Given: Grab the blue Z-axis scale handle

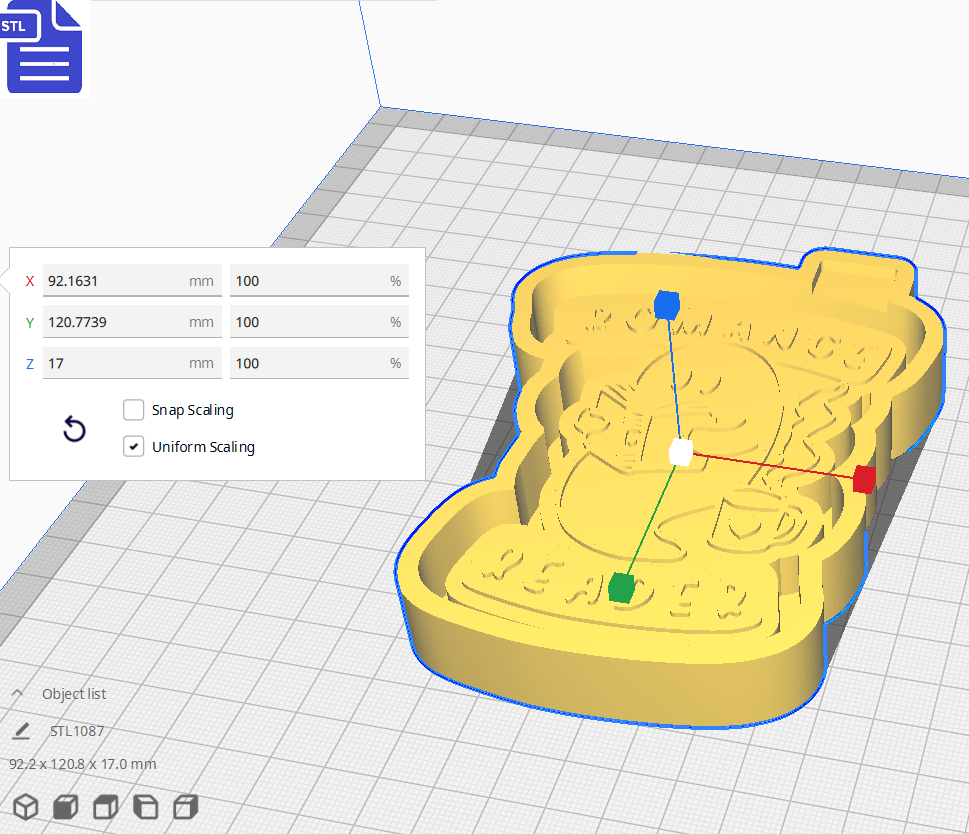Looking at the screenshot, I should click(x=666, y=303).
